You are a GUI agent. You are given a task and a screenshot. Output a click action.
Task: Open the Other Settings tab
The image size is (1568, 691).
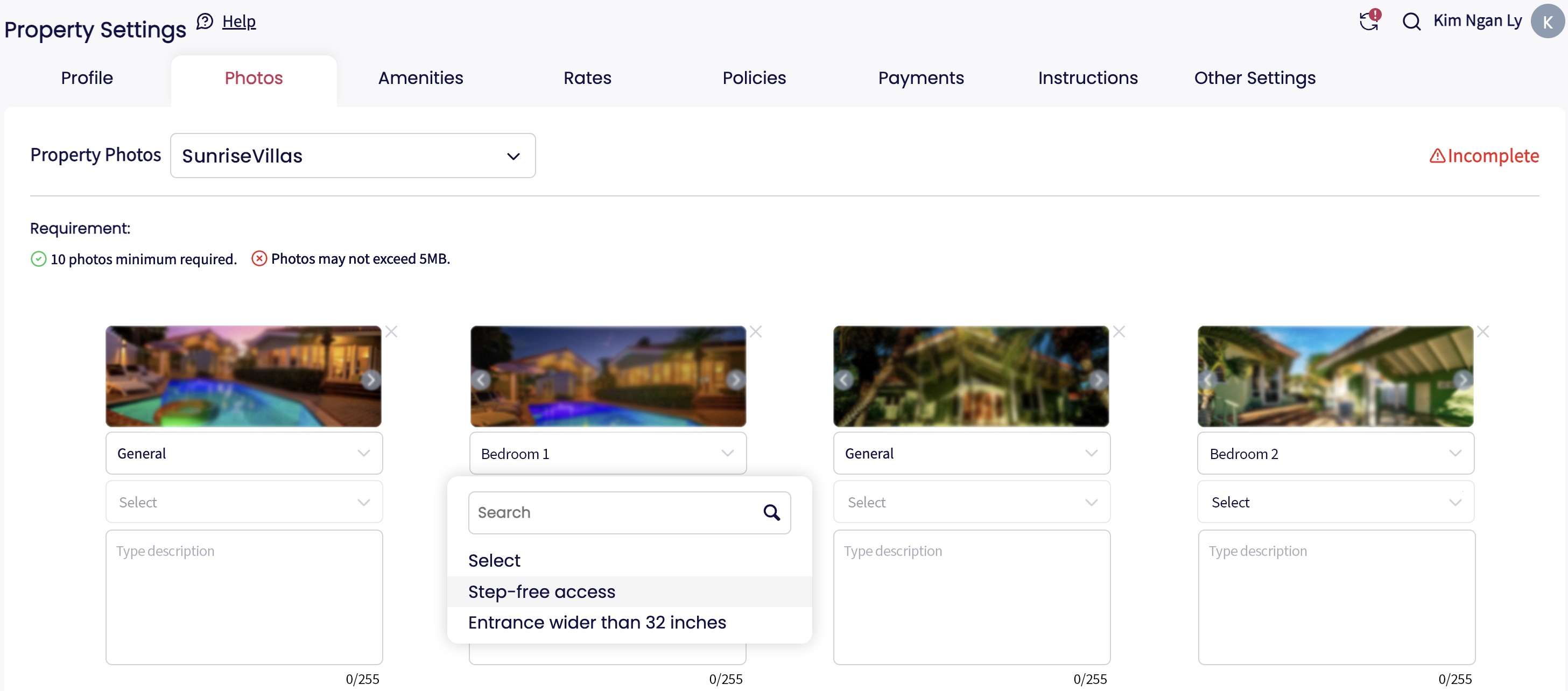(1254, 78)
